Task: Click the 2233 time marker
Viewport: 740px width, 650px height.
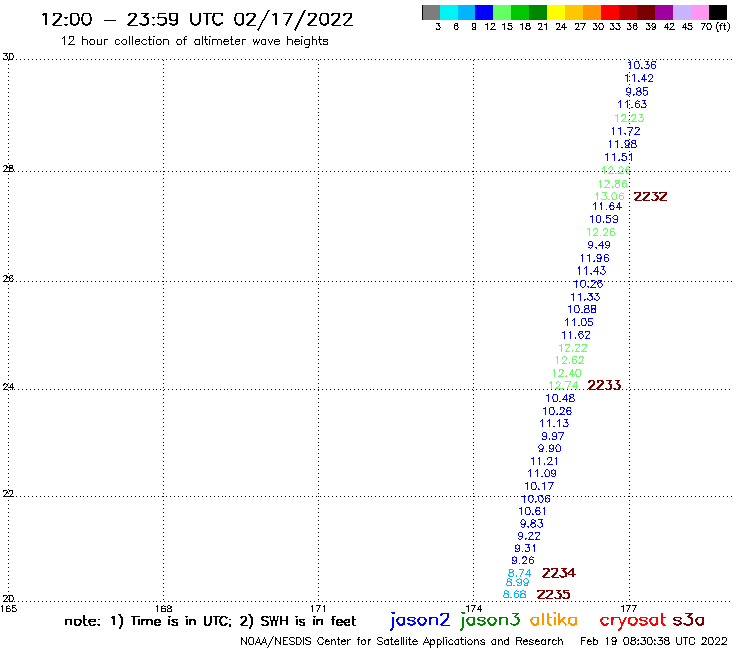Action: (x=604, y=385)
